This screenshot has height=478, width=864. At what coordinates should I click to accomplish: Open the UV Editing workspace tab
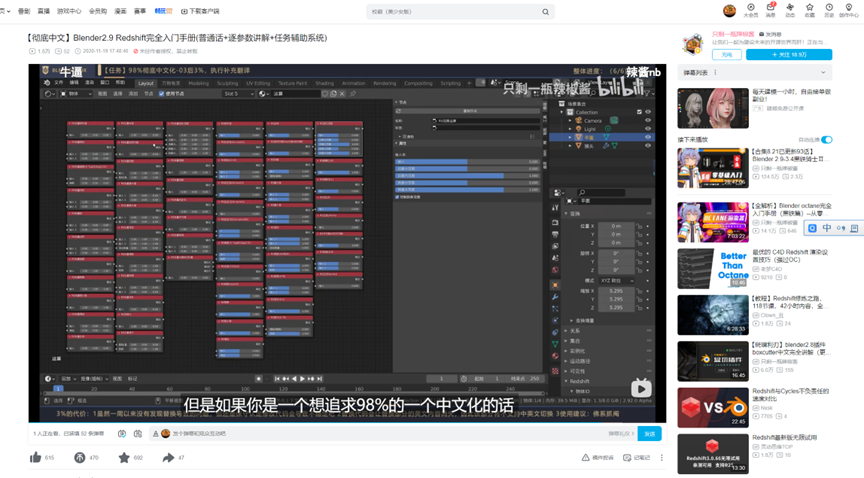[257, 83]
